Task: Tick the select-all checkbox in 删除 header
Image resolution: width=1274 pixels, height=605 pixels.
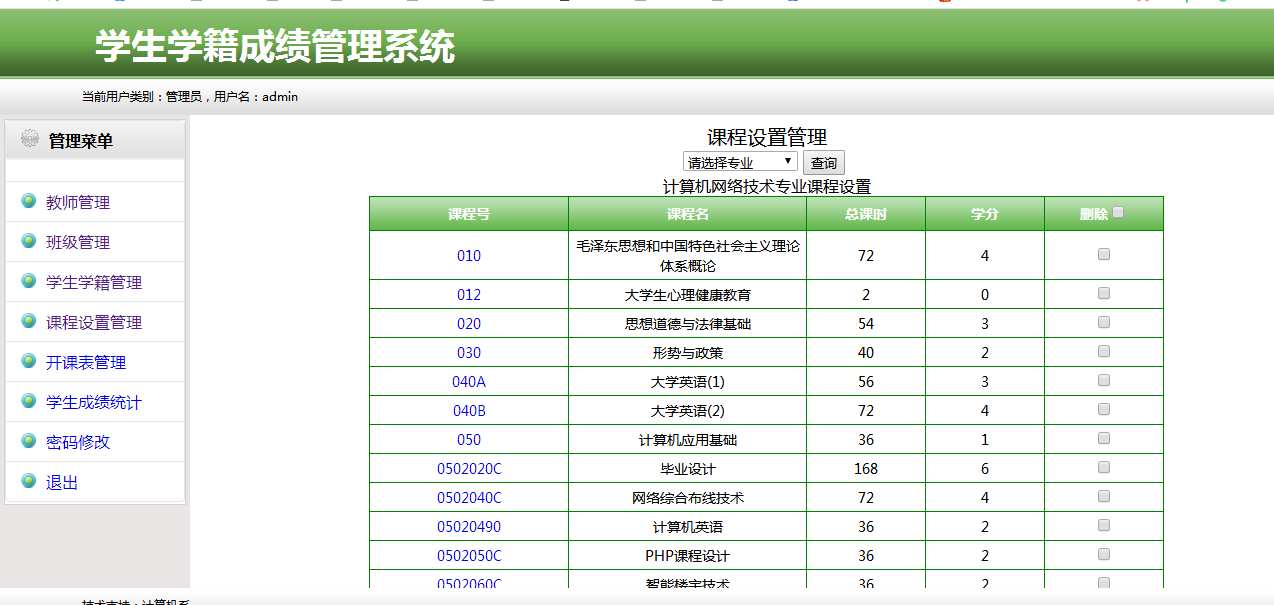Action: pyautogui.click(x=1118, y=212)
